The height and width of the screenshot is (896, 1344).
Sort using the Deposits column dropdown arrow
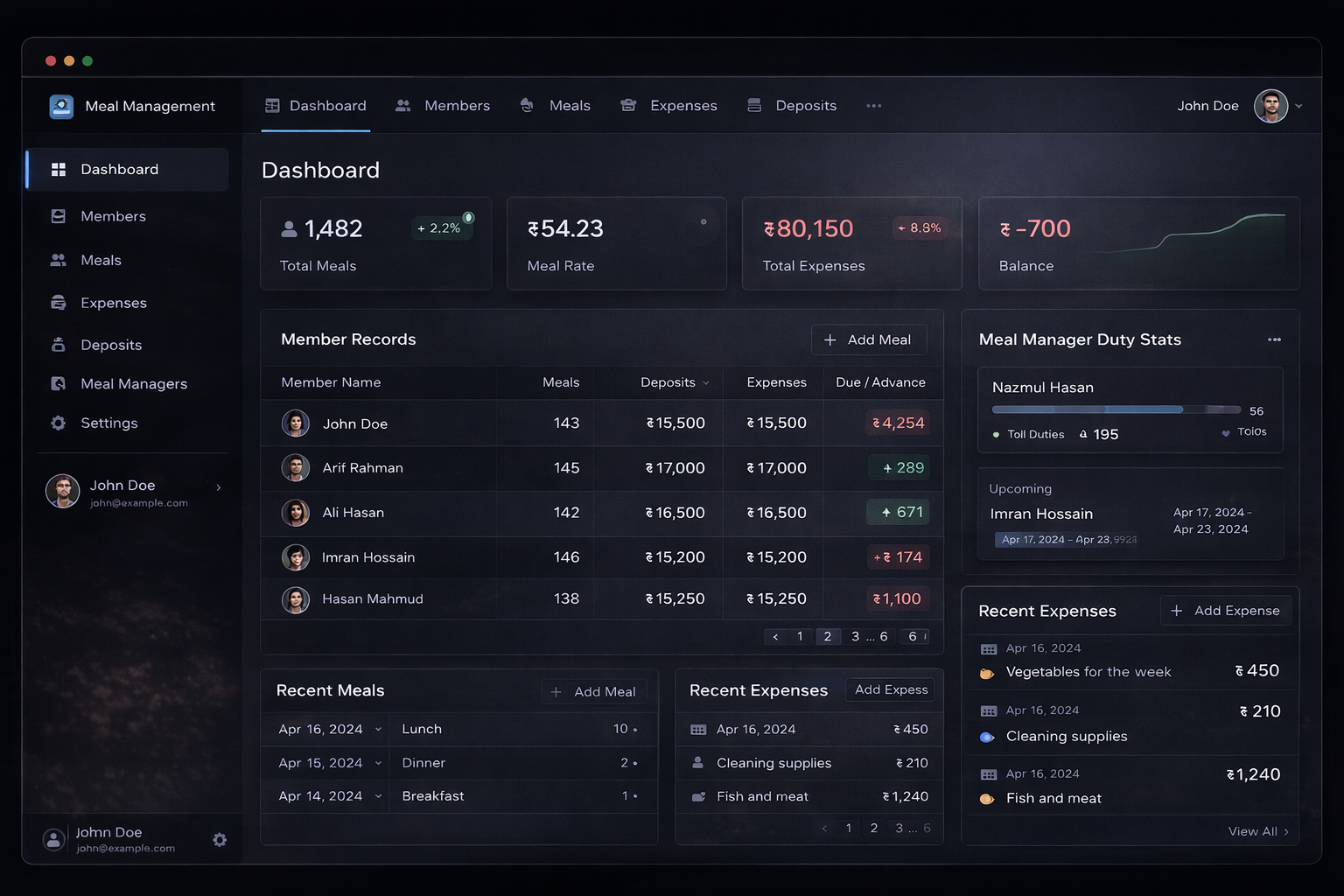[x=706, y=383]
